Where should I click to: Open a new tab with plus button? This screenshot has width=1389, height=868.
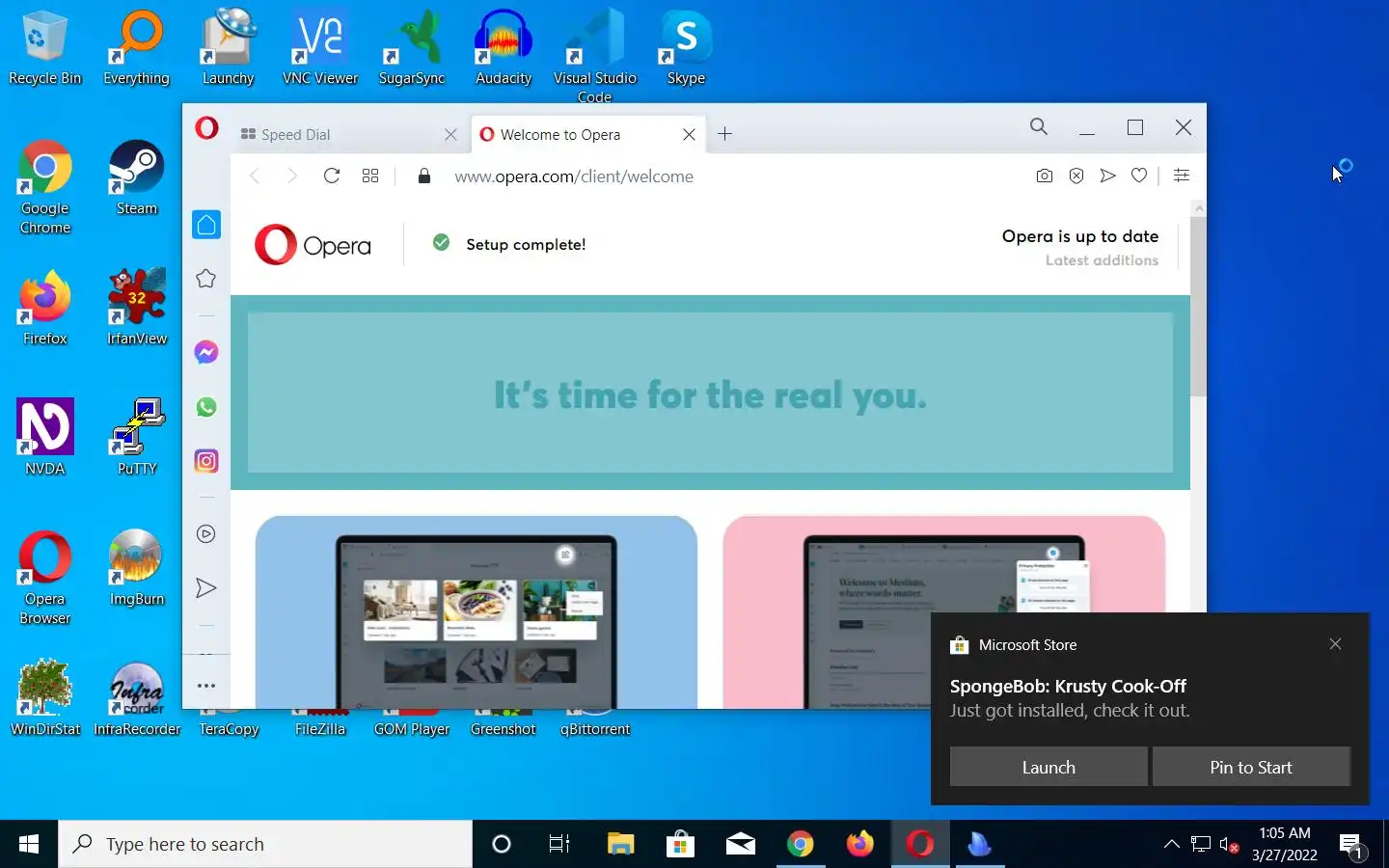[725, 134]
